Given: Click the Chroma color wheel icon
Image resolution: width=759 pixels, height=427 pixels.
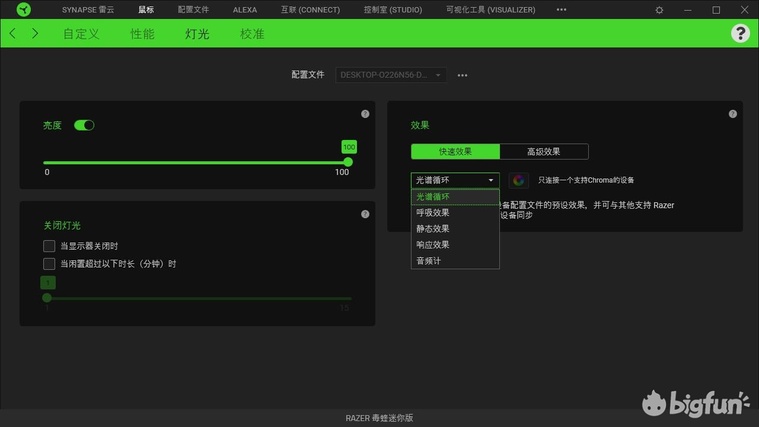Looking at the screenshot, I should 518,180.
